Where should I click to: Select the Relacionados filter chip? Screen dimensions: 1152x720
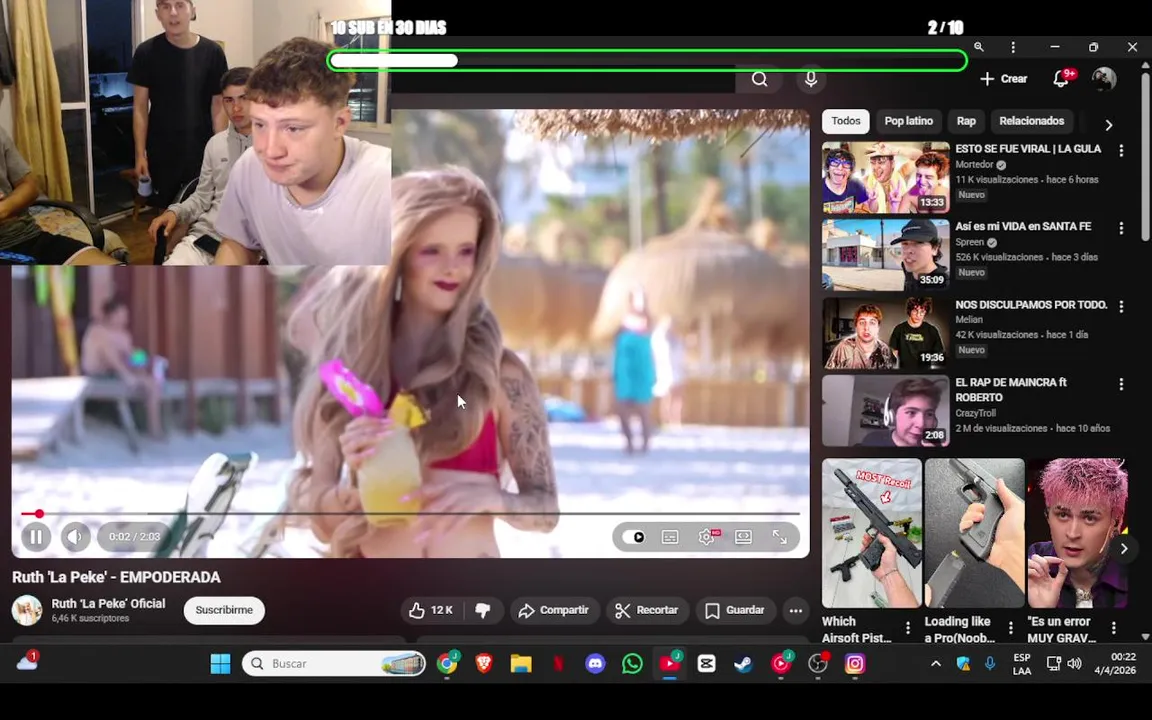tap(1032, 121)
